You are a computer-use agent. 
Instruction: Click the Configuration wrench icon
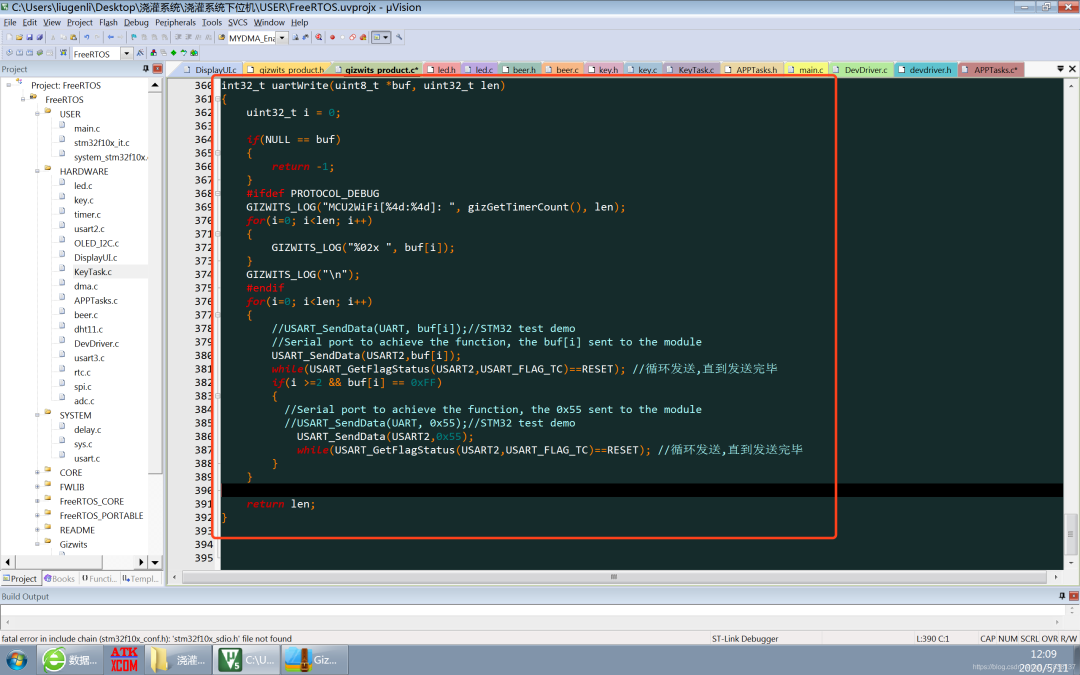tap(399, 38)
